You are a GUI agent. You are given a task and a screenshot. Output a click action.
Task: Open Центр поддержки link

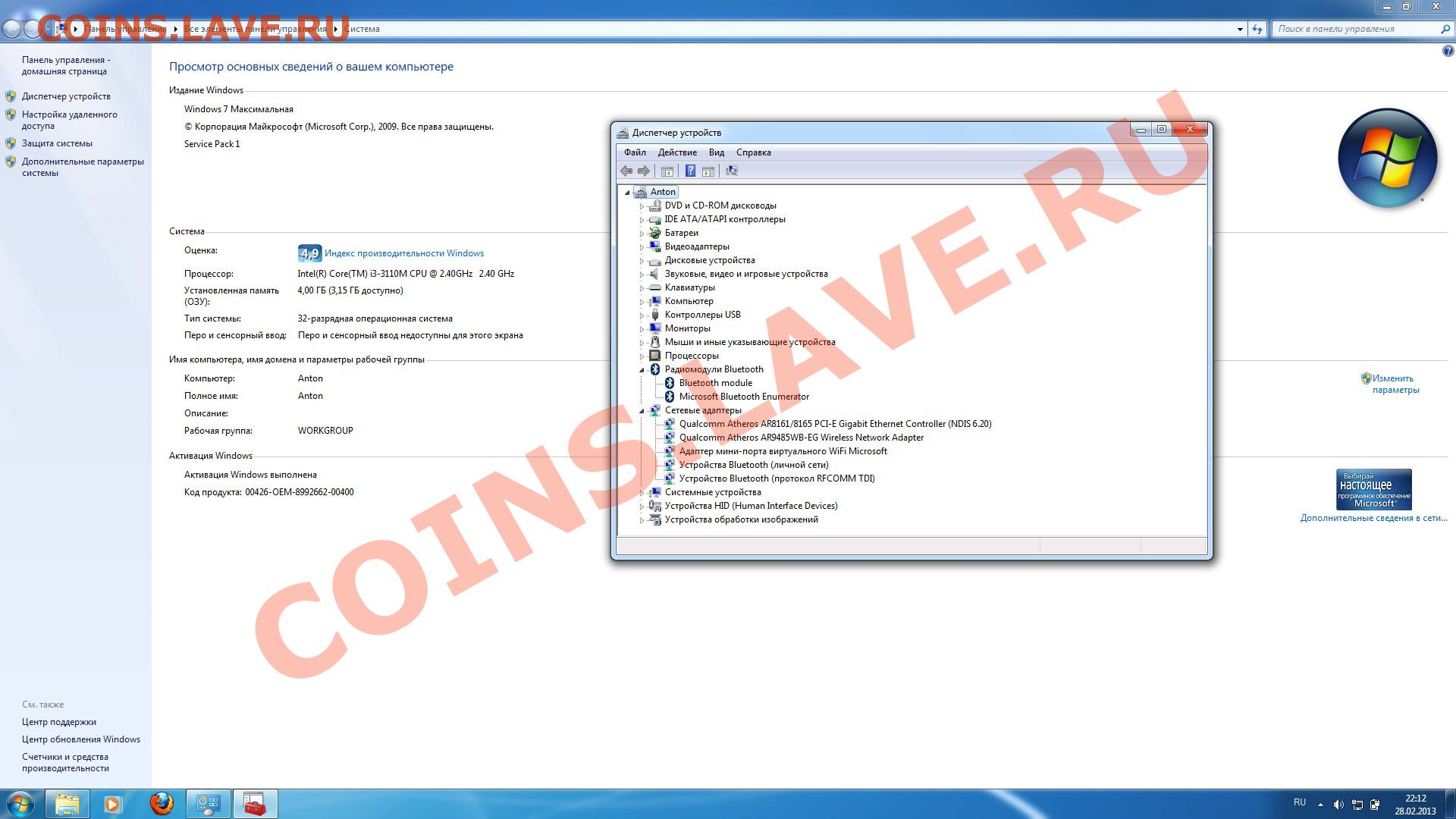[59, 722]
